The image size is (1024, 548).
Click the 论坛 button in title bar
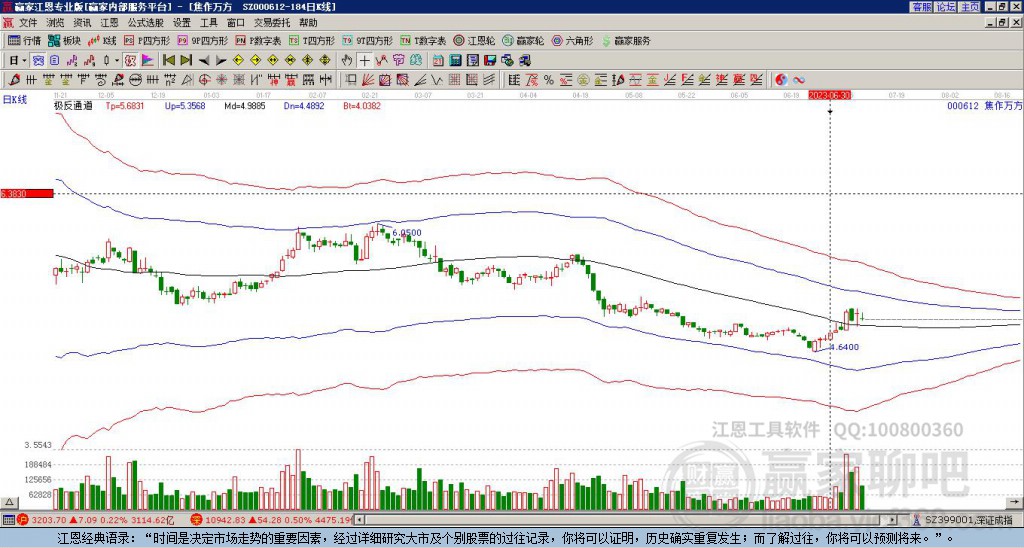(946, 7)
